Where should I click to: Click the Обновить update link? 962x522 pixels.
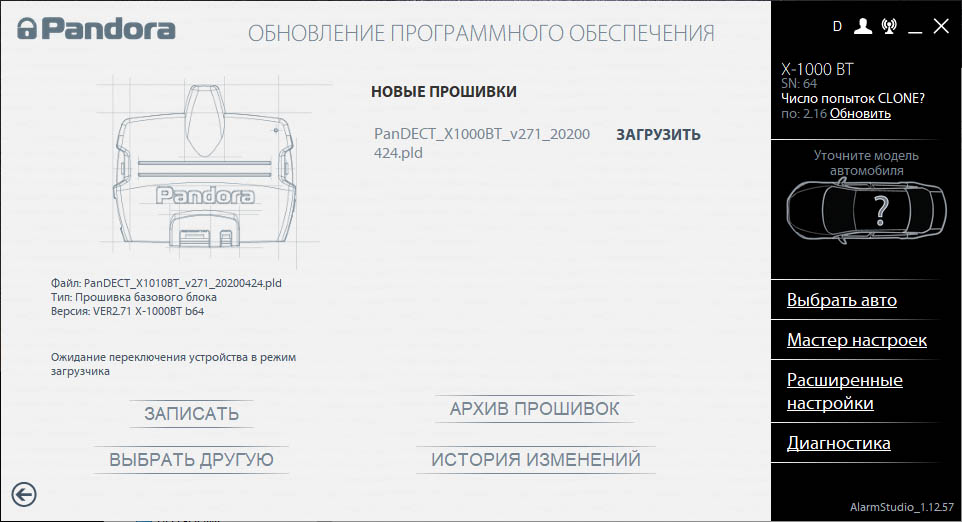[860, 113]
